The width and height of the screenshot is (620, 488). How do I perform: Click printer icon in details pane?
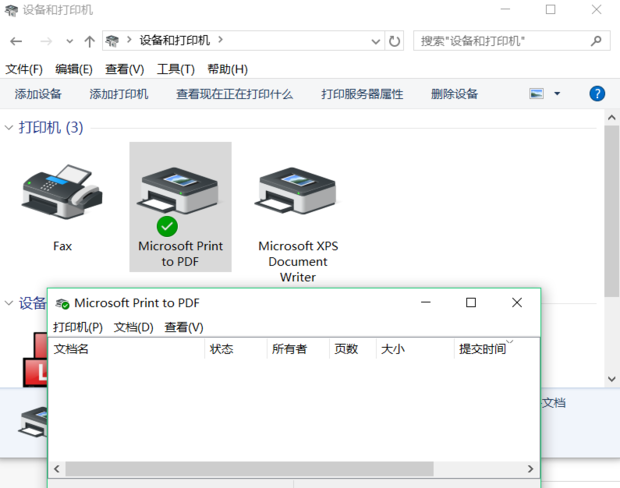tap(33, 422)
